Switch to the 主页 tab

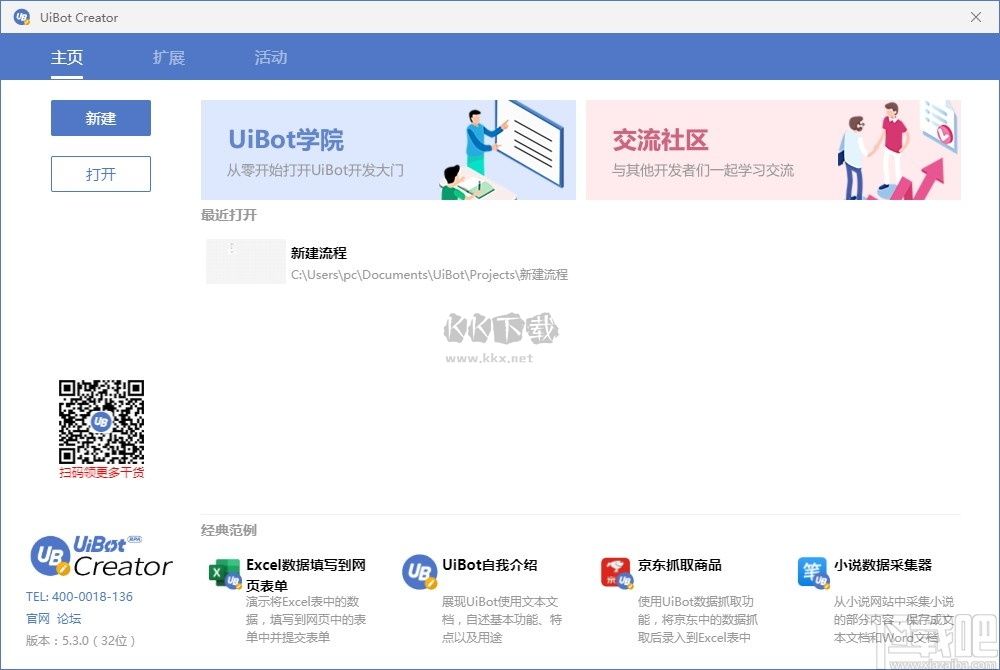point(67,57)
